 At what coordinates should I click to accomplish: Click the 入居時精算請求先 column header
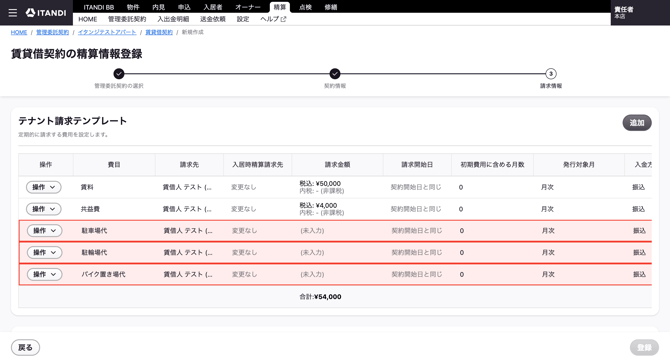coord(258,164)
